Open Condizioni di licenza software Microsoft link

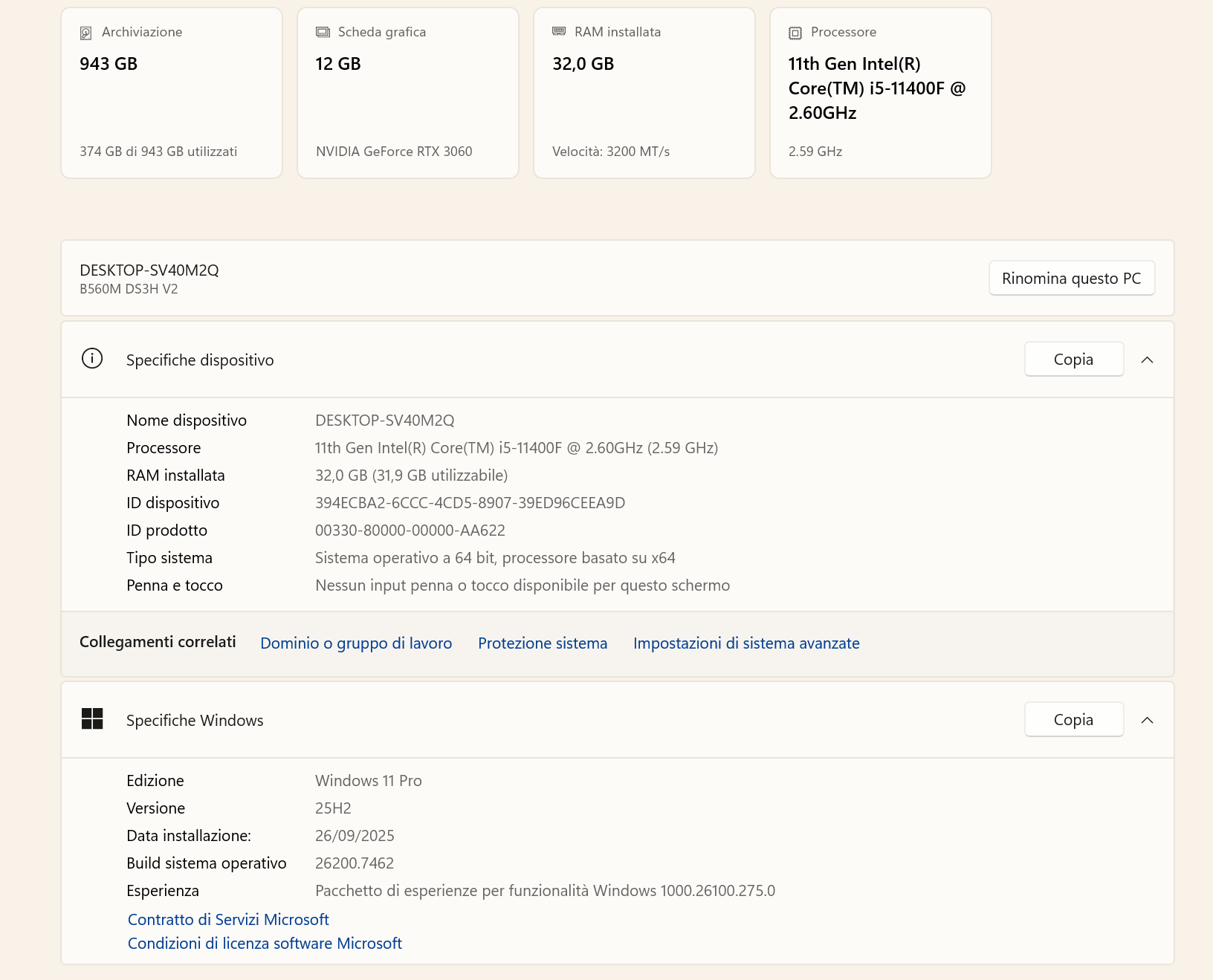click(265, 944)
